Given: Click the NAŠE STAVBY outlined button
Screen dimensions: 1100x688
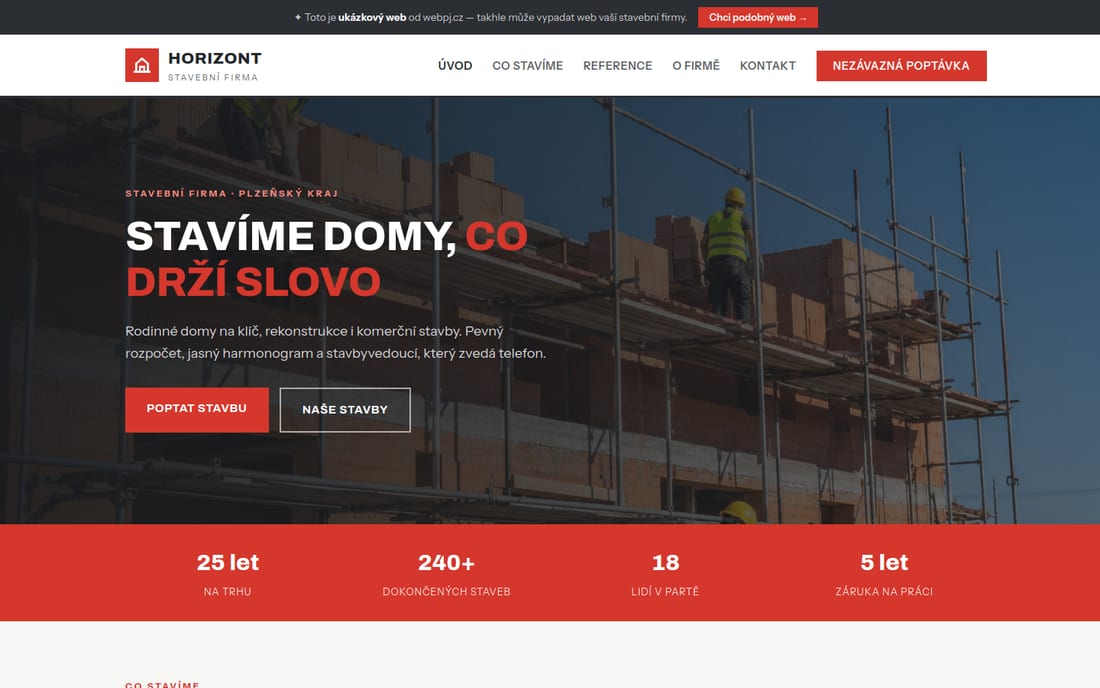Looking at the screenshot, I should 344,410.
